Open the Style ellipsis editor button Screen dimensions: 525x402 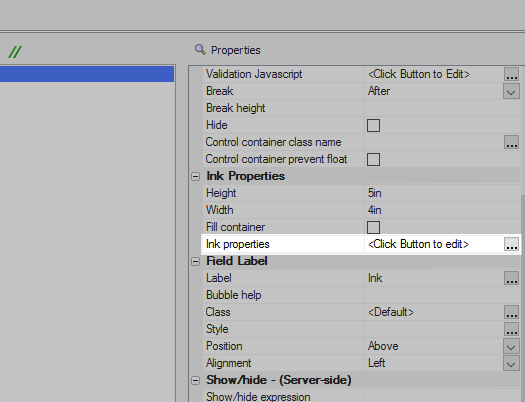(511, 329)
